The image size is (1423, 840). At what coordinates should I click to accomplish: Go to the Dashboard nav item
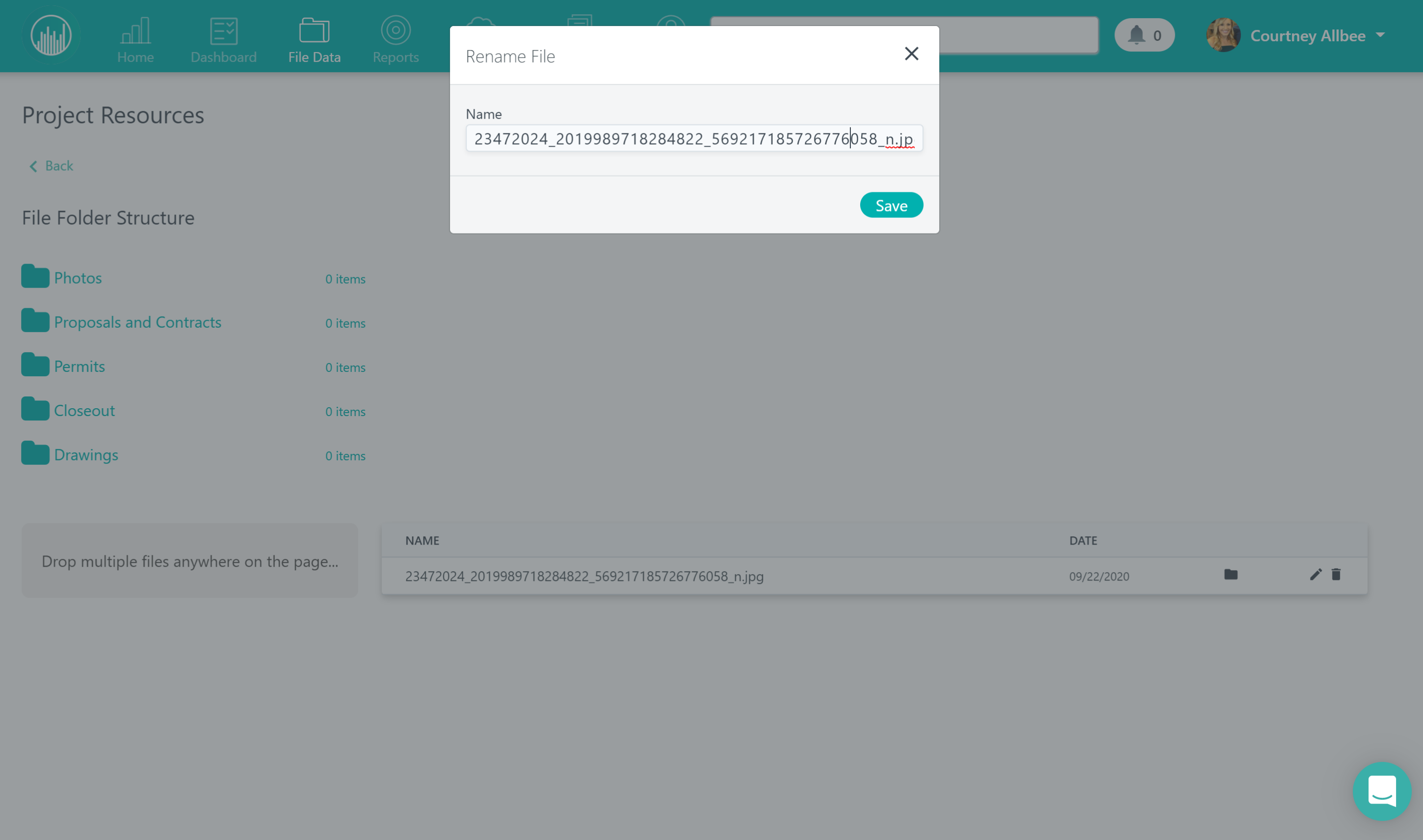click(224, 40)
